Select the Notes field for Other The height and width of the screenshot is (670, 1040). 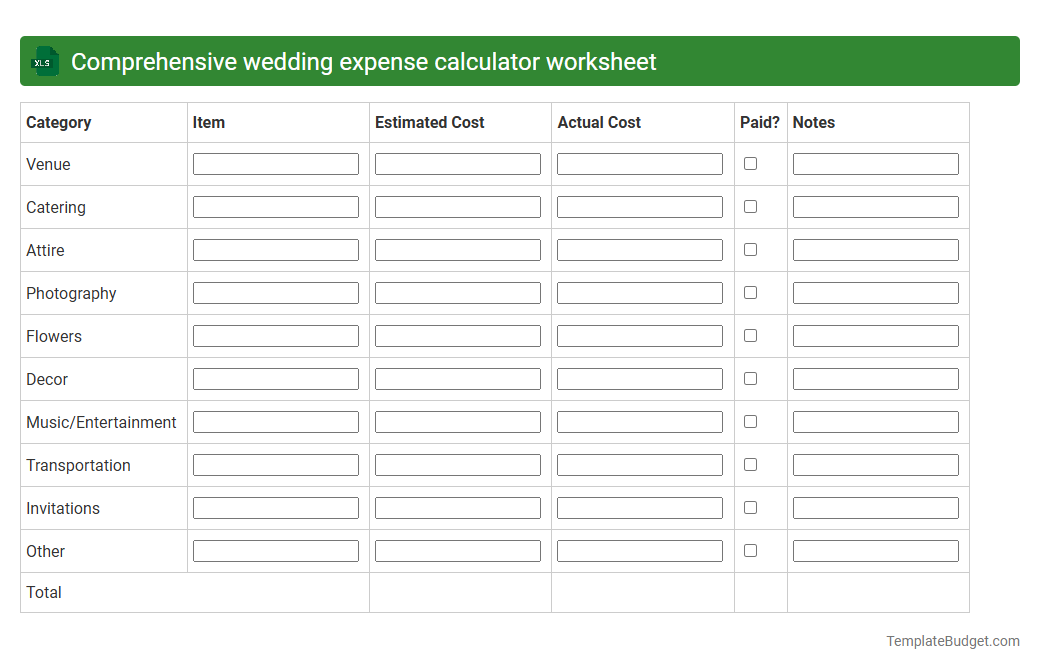[x=875, y=550]
